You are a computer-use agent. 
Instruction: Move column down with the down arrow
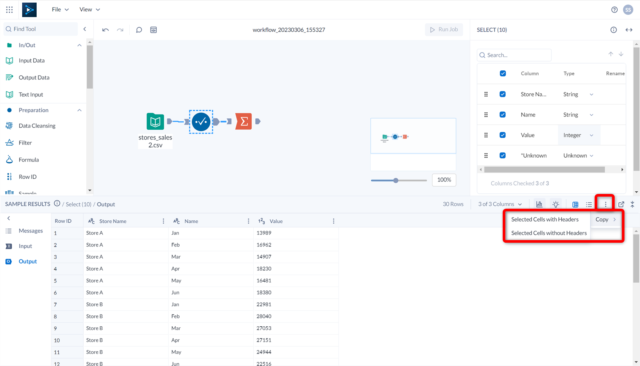(621, 54)
